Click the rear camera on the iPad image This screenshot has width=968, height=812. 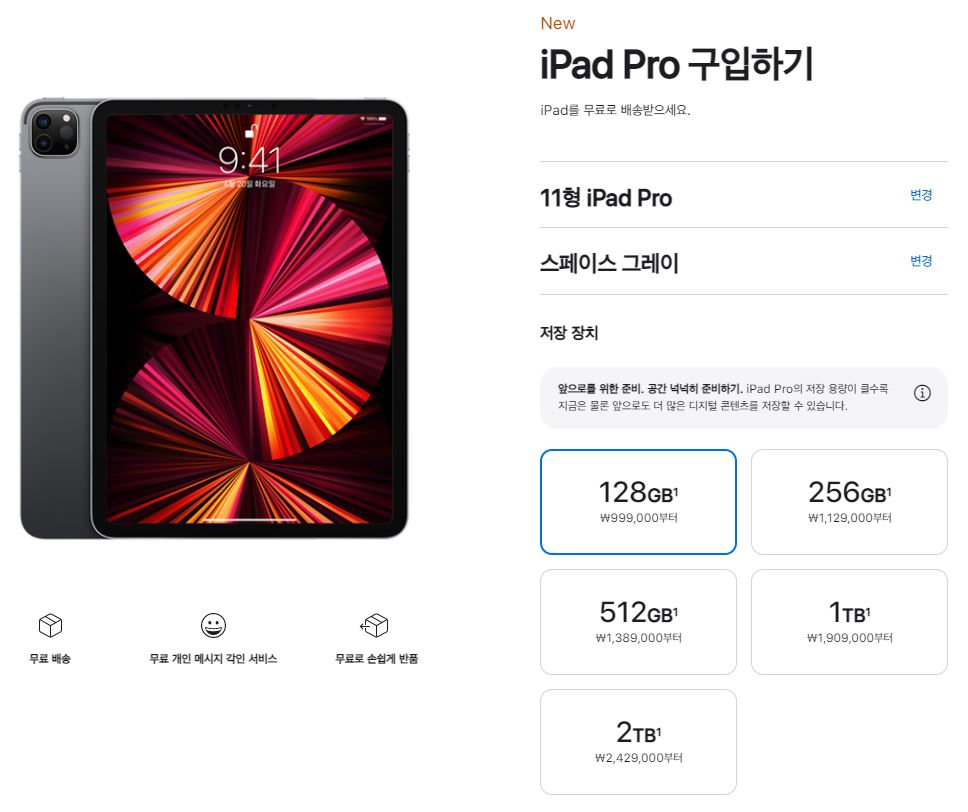pyautogui.click(x=54, y=132)
